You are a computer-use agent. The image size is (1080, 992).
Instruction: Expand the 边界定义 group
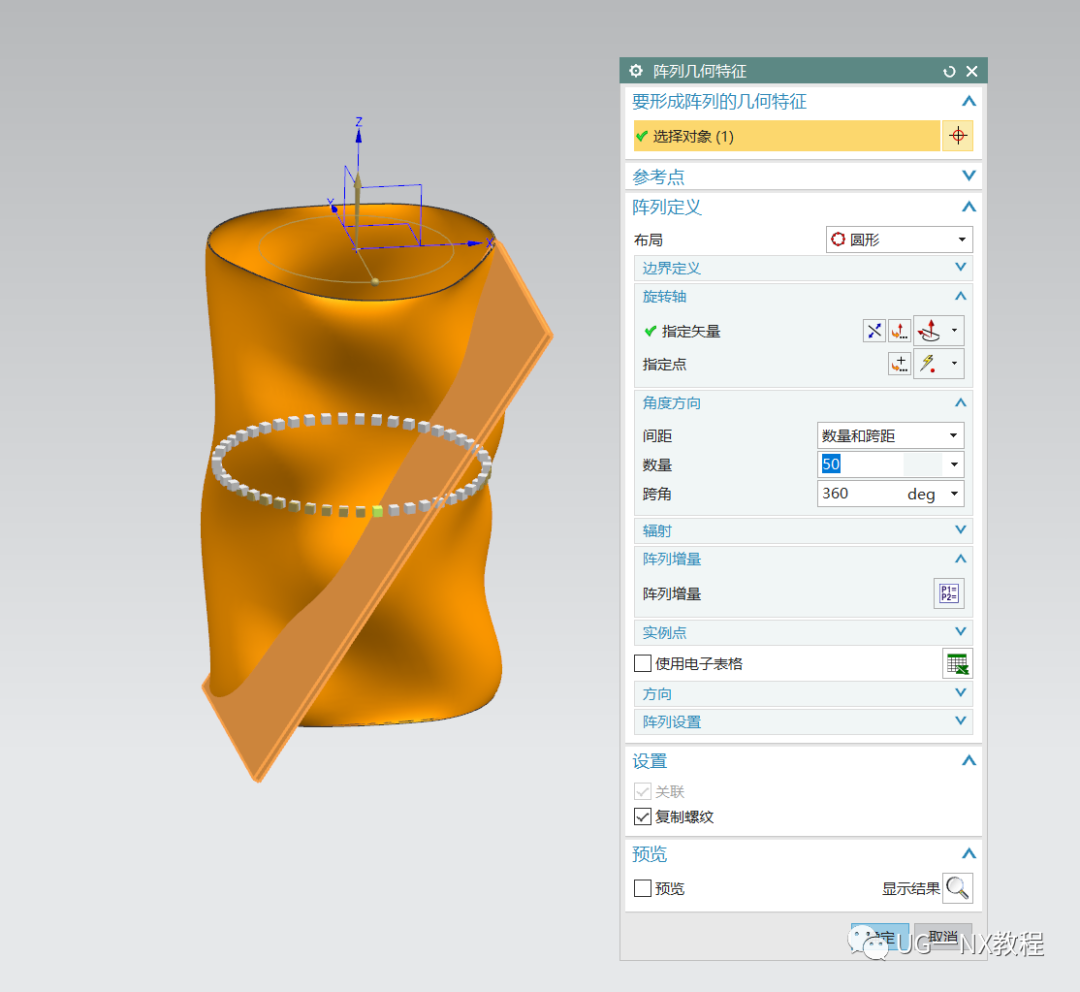pos(961,267)
